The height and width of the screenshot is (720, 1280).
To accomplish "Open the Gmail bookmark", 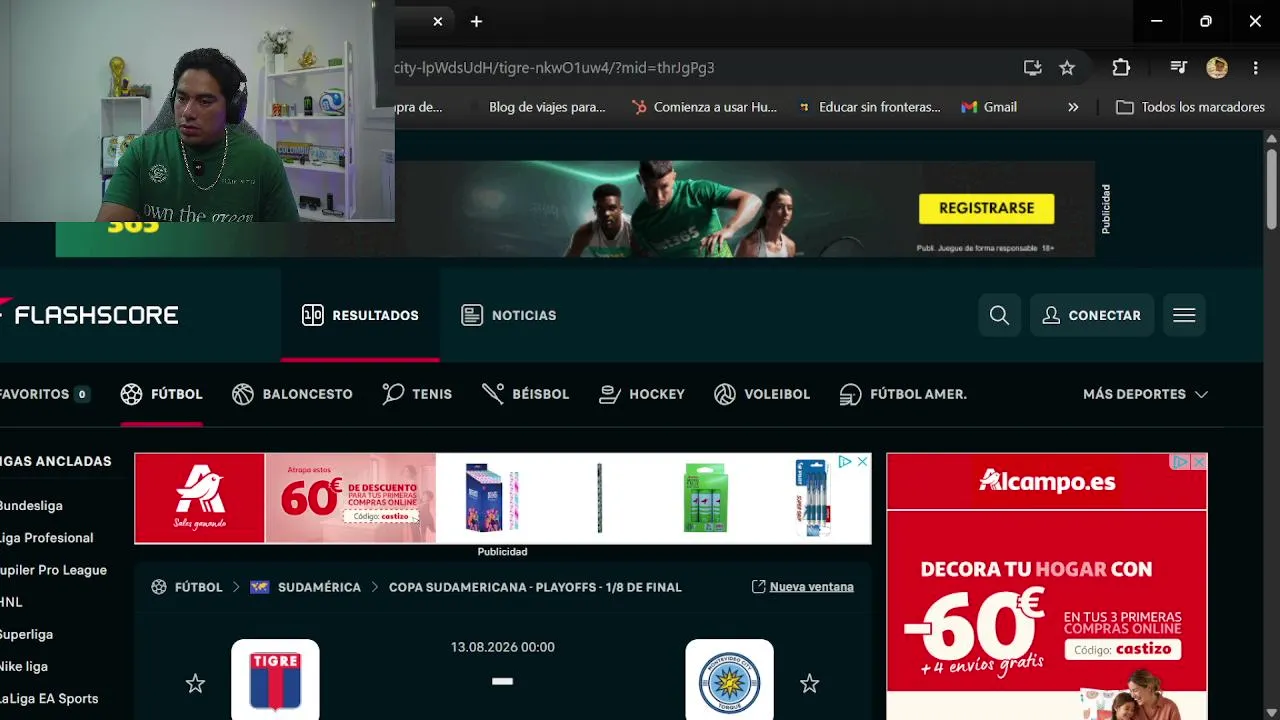I will 989,107.
